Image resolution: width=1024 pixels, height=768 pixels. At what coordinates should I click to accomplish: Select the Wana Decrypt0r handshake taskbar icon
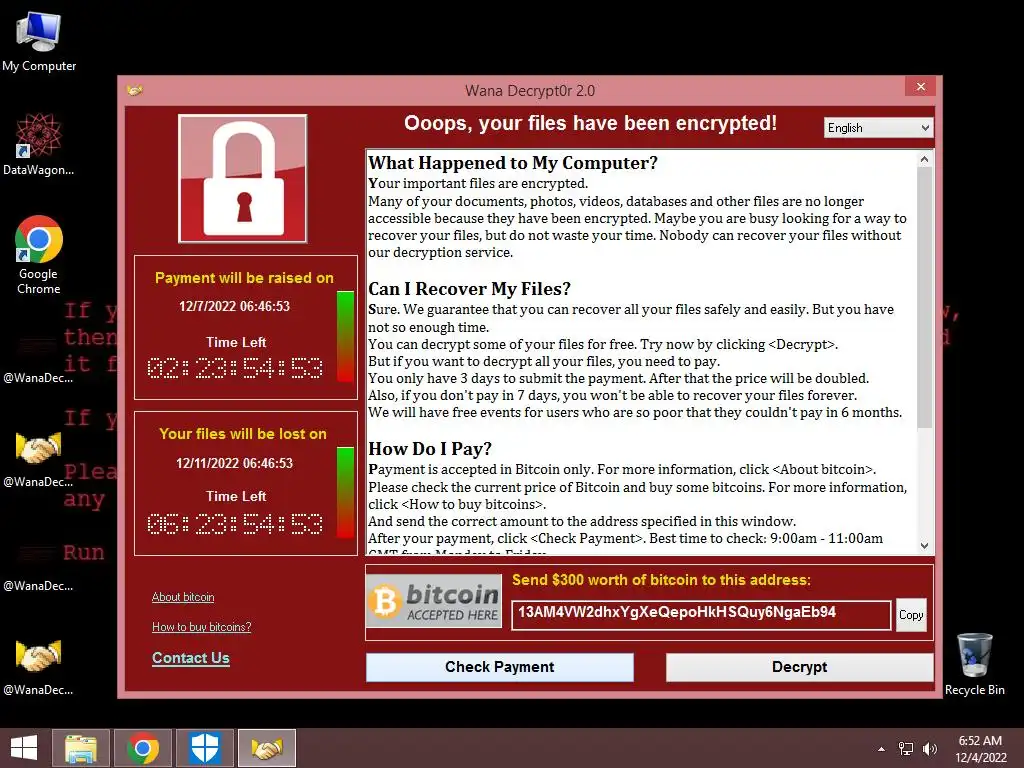[267, 748]
